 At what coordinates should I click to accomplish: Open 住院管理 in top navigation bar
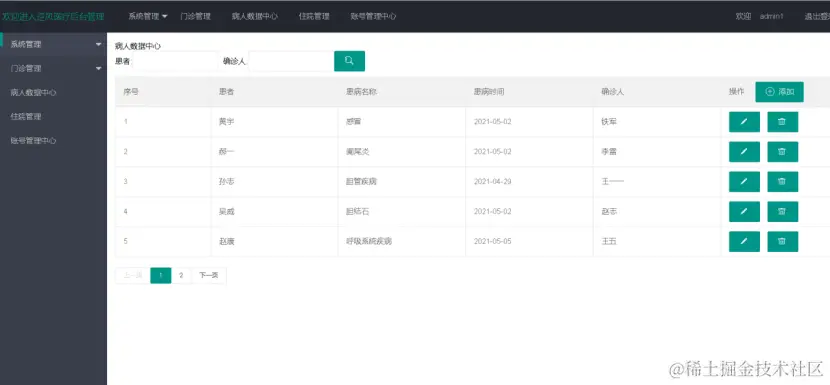(x=314, y=16)
